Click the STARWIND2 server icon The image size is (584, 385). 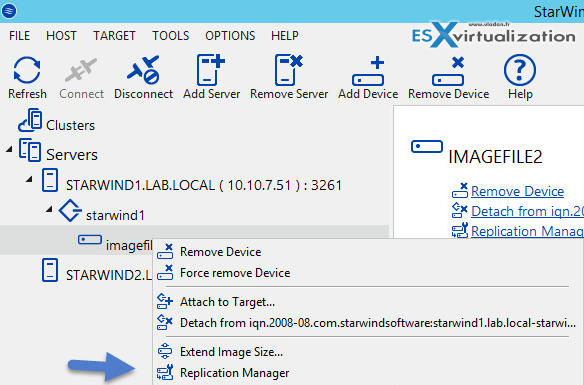tap(50, 270)
